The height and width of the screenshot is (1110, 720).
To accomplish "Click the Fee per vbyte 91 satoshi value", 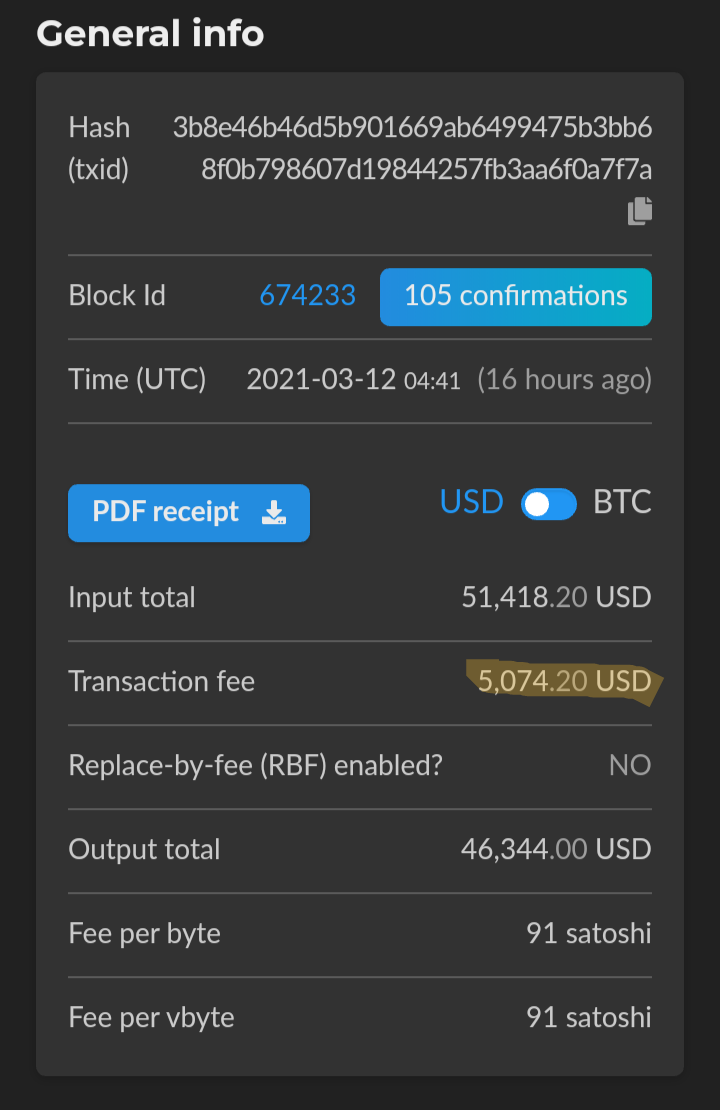I will click(588, 1017).
